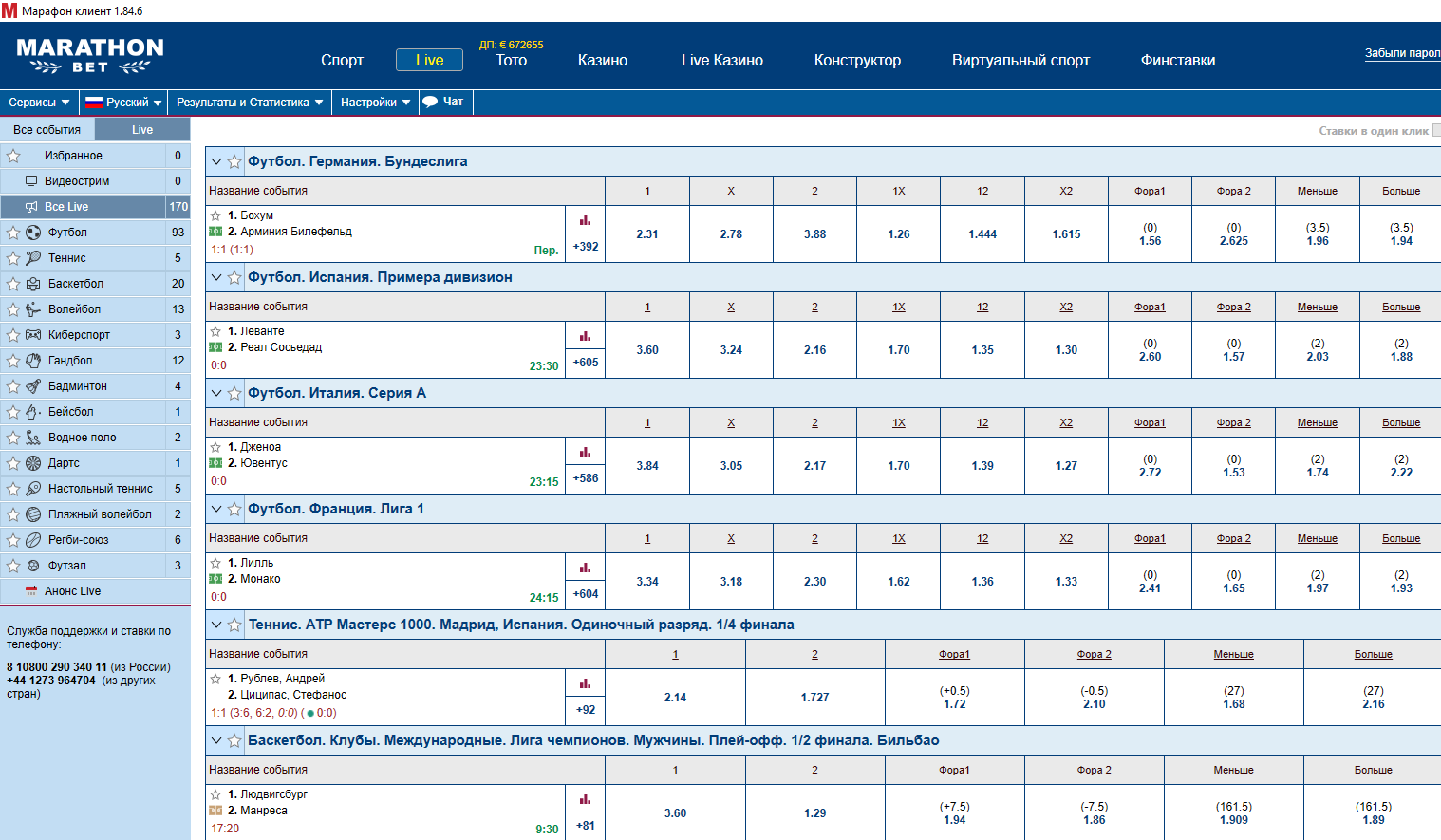Select odds 2.31 for Бохум win
Viewport: 1441px width, 840px height.
(647, 234)
